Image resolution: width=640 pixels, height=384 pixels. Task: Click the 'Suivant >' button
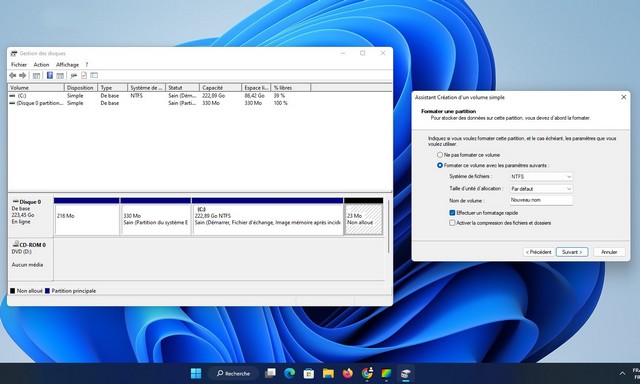pyautogui.click(x=572, y=252)
